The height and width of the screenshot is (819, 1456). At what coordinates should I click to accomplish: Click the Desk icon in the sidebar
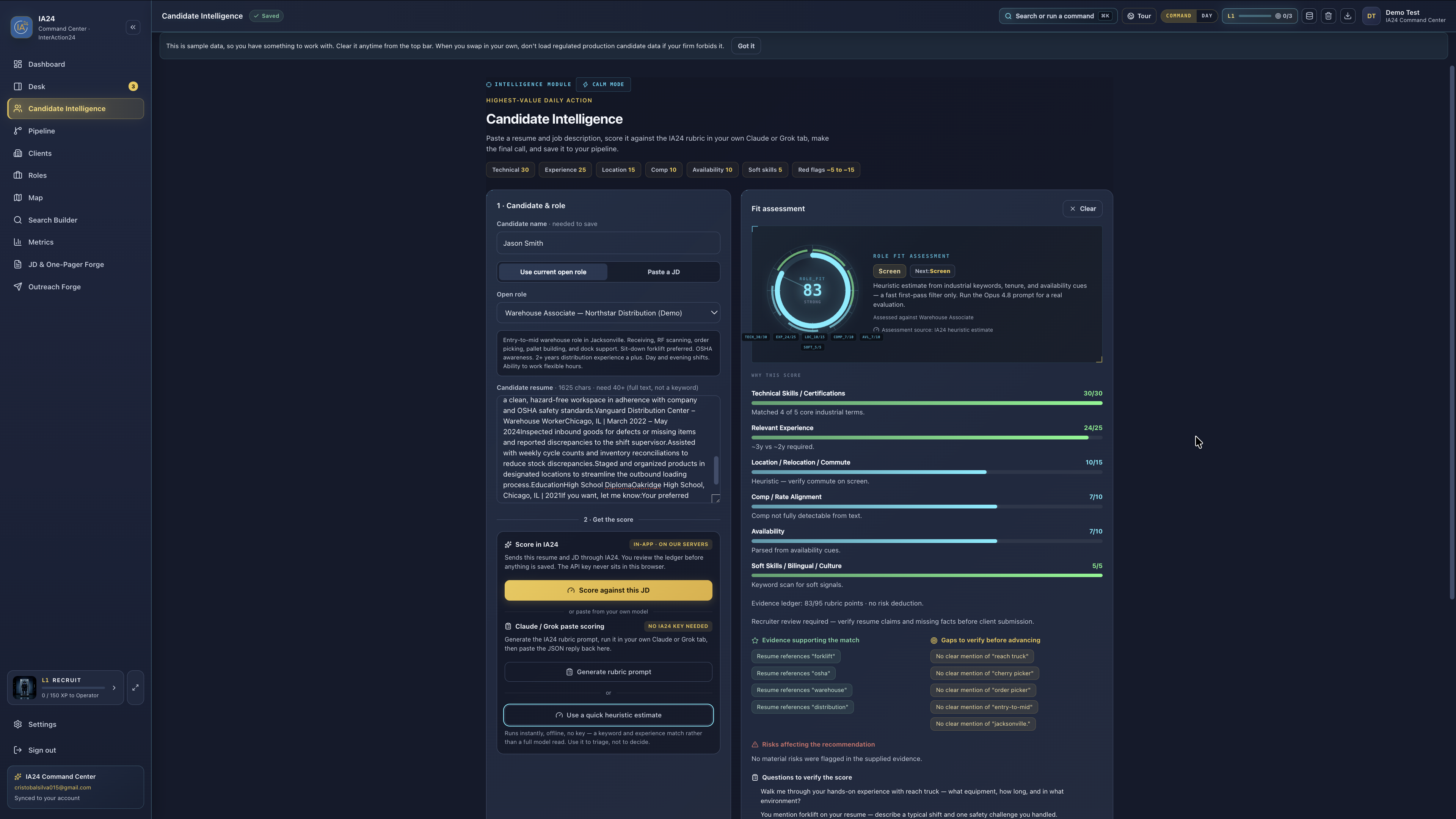click(x=18, y=86)
